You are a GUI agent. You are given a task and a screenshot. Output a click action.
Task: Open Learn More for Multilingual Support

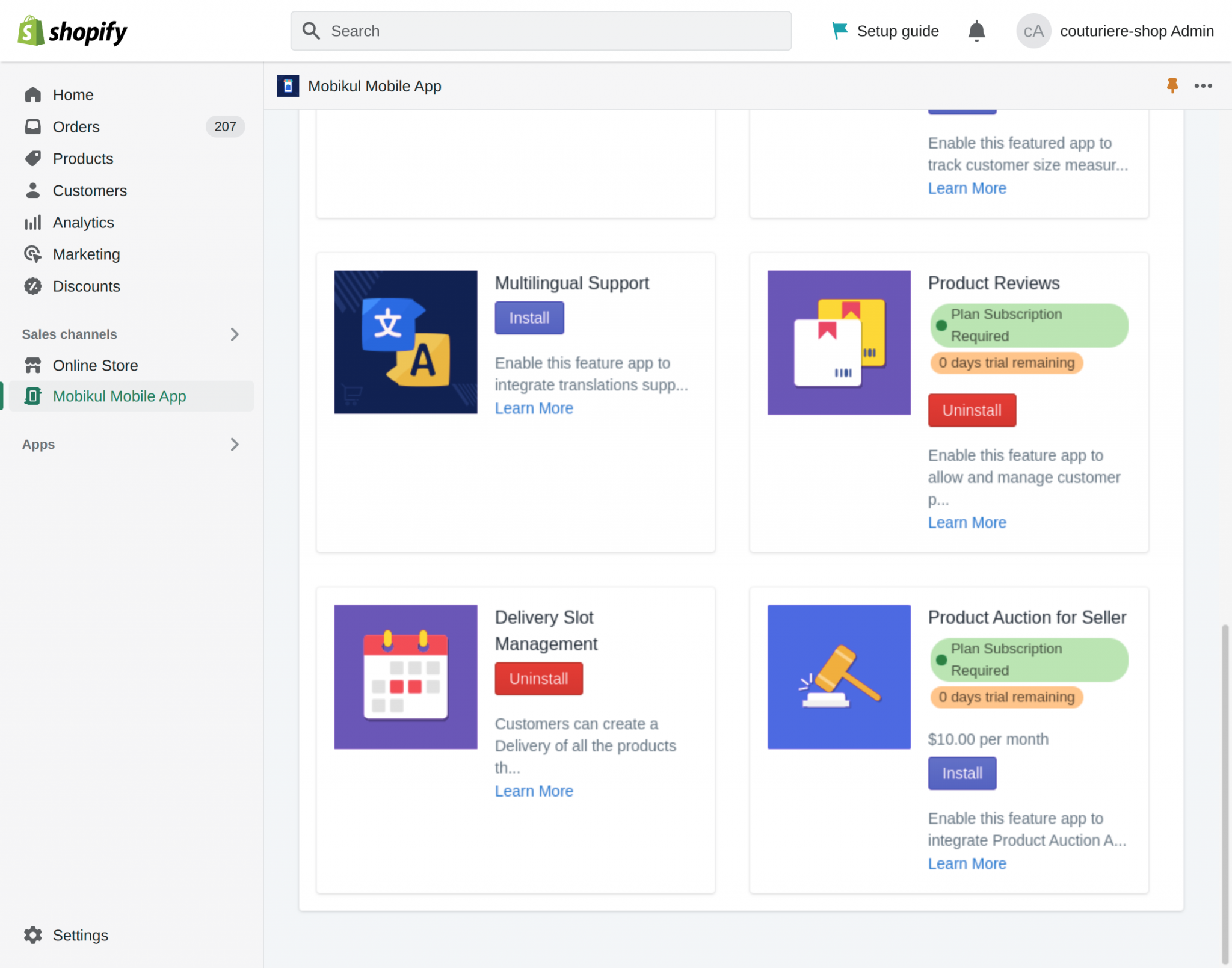pos(534,408)
